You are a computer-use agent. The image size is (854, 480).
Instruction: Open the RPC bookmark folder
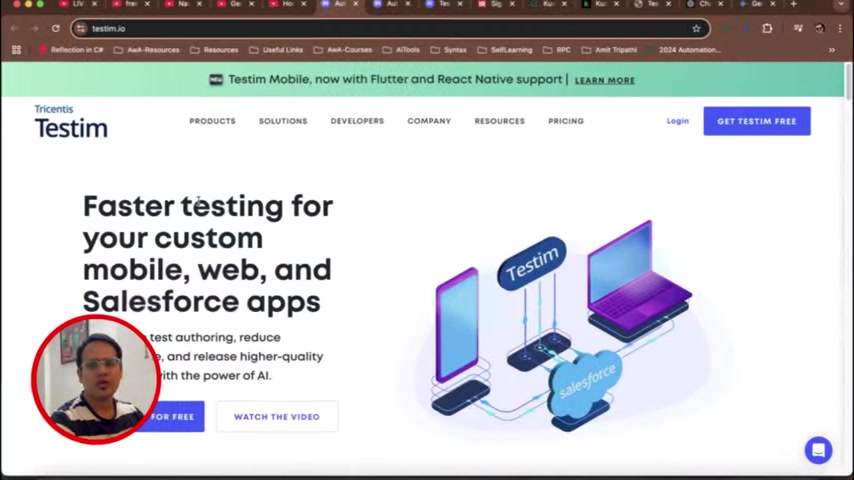(557, 50)
